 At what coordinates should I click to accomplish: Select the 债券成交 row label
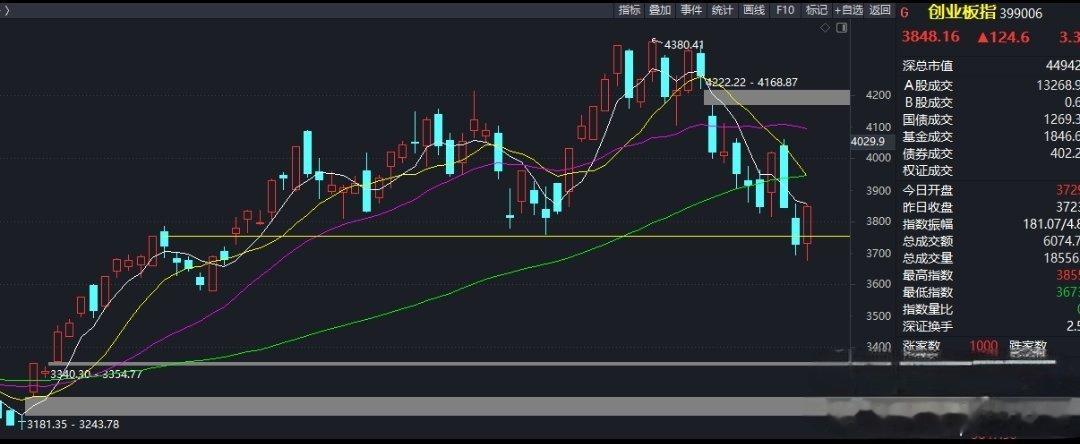tap(928, 154)
